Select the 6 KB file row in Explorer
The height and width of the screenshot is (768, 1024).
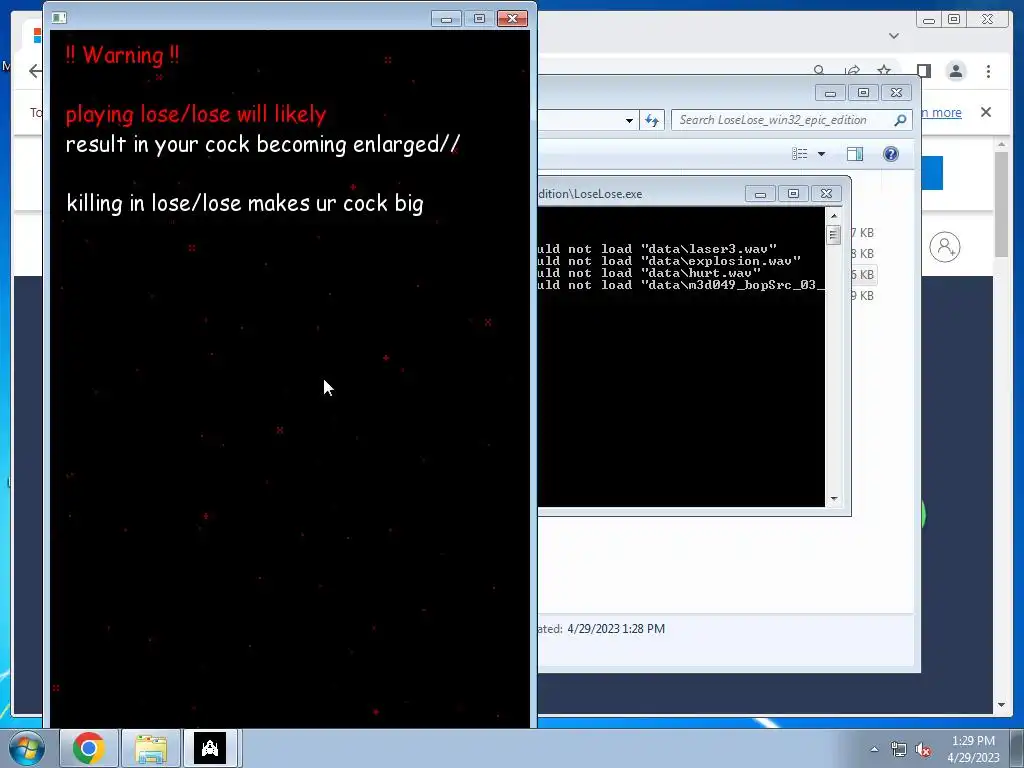[x=863, y=275]
